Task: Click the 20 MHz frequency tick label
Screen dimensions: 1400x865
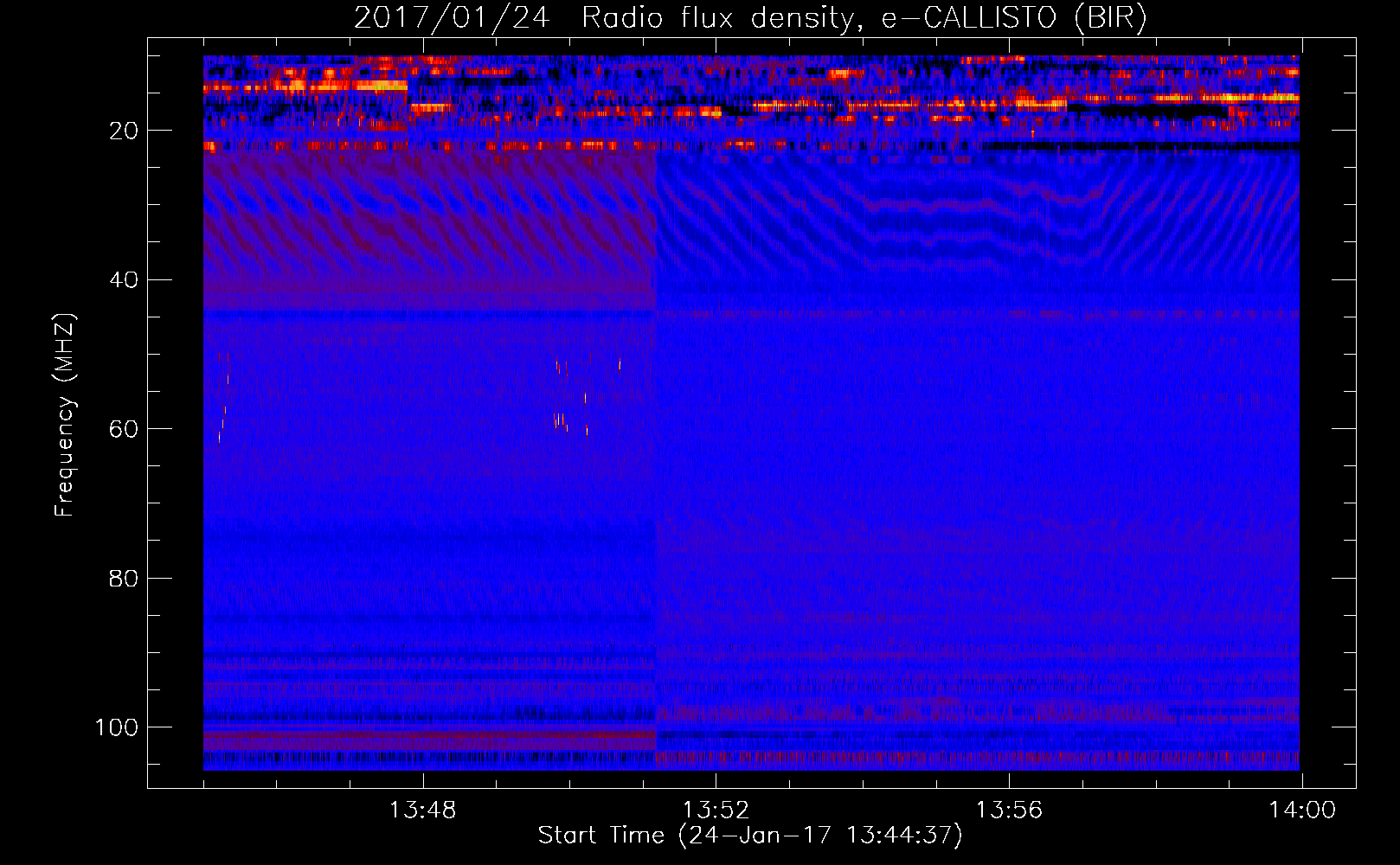Action: [x=124, y=131]
